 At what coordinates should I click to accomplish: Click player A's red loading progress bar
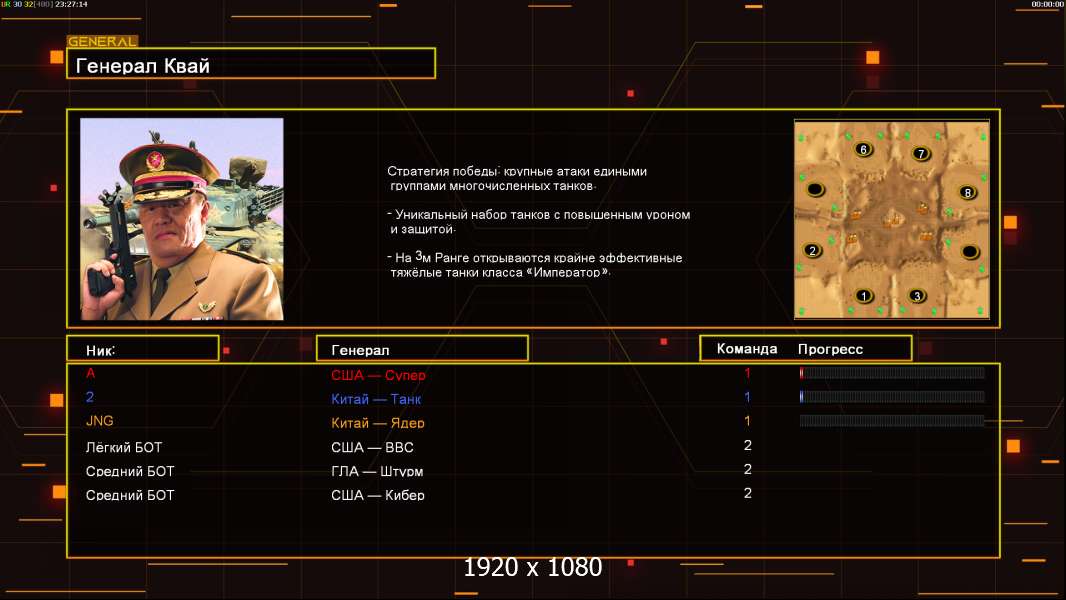click(x=891, y=373)
